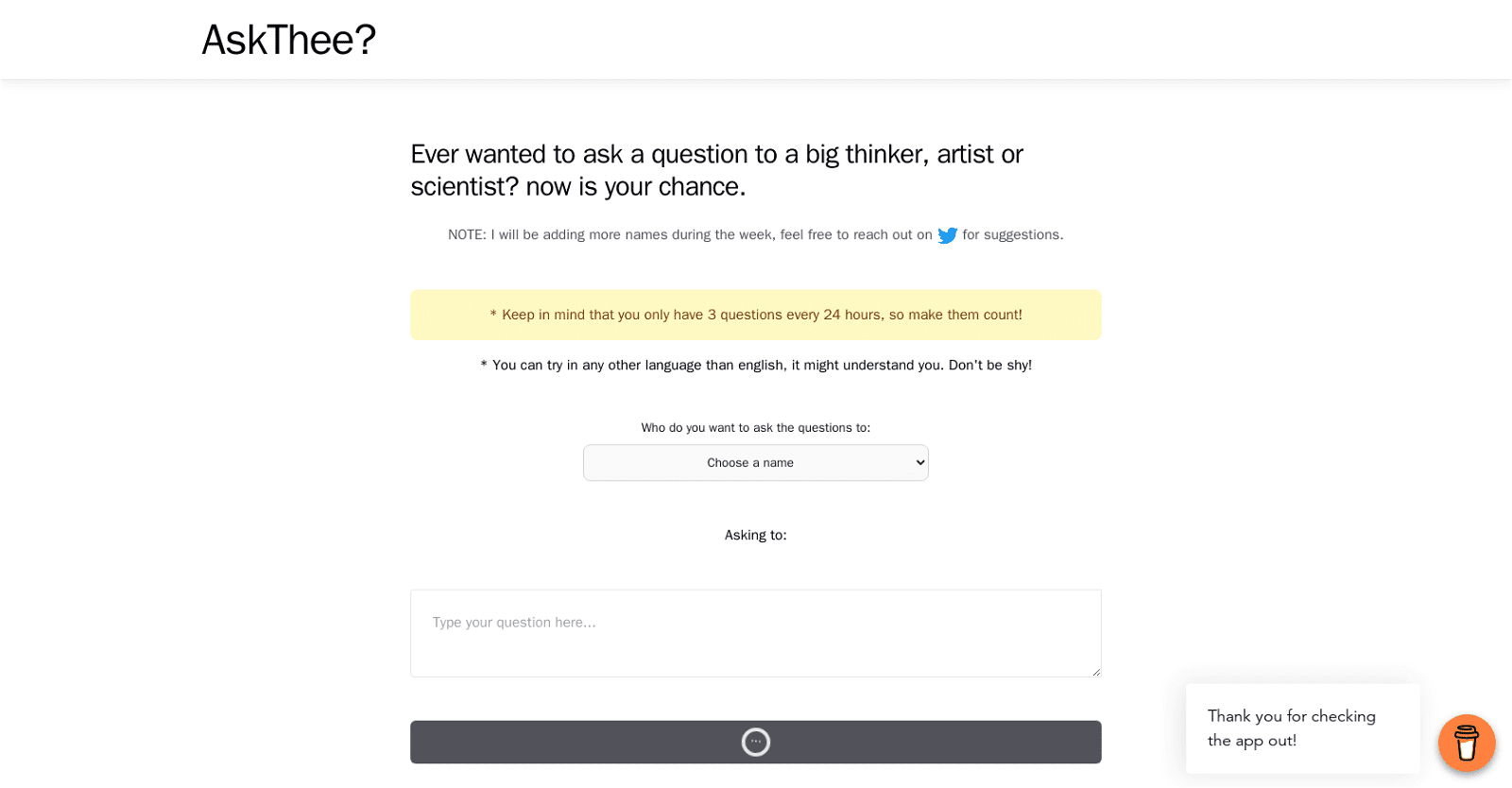The image size is (1512, 788).
Task: Click the loading spinner on the submit button
Action: click(755, 742)
